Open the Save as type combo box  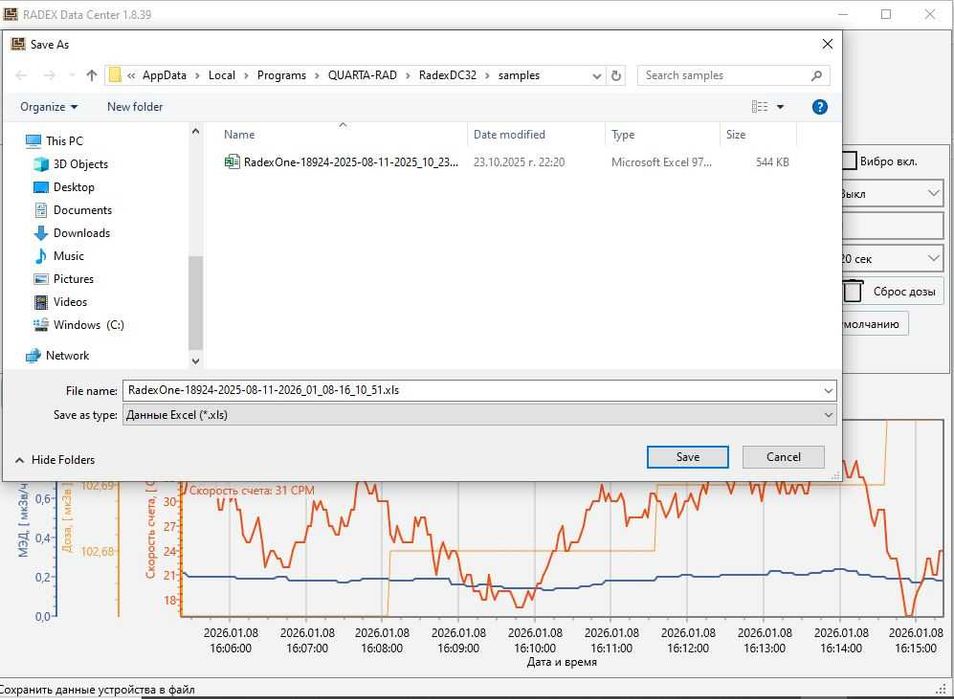click(479, 415)
